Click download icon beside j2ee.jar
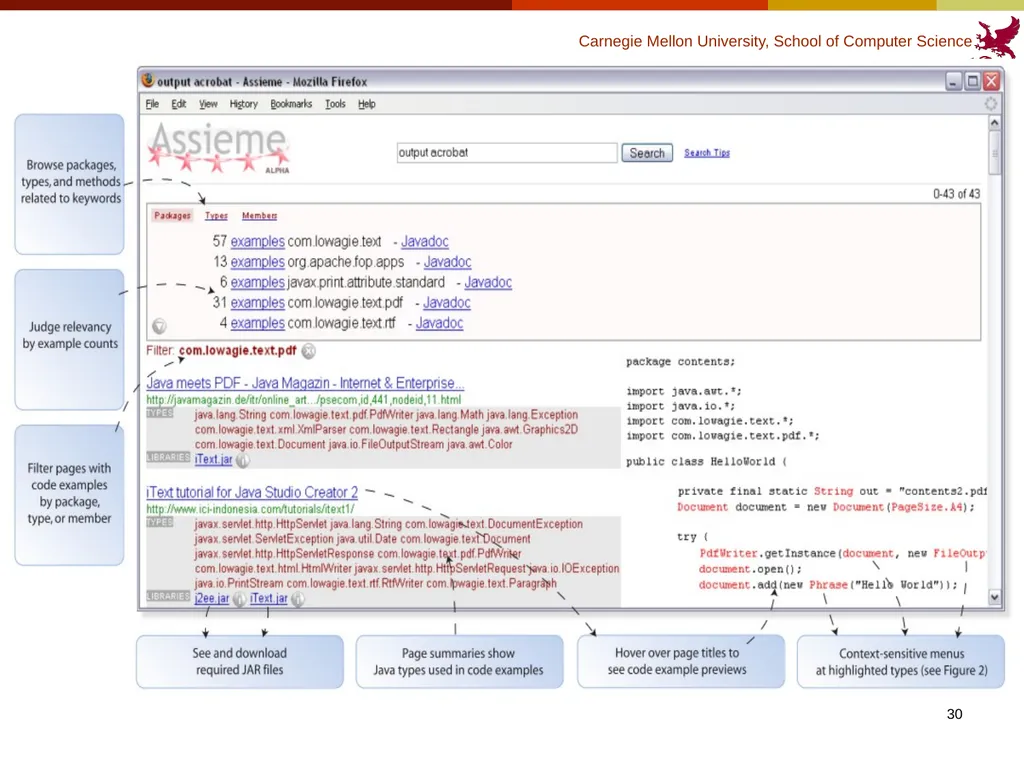This screenshot has height=768, width=1024. coord(240,599)
